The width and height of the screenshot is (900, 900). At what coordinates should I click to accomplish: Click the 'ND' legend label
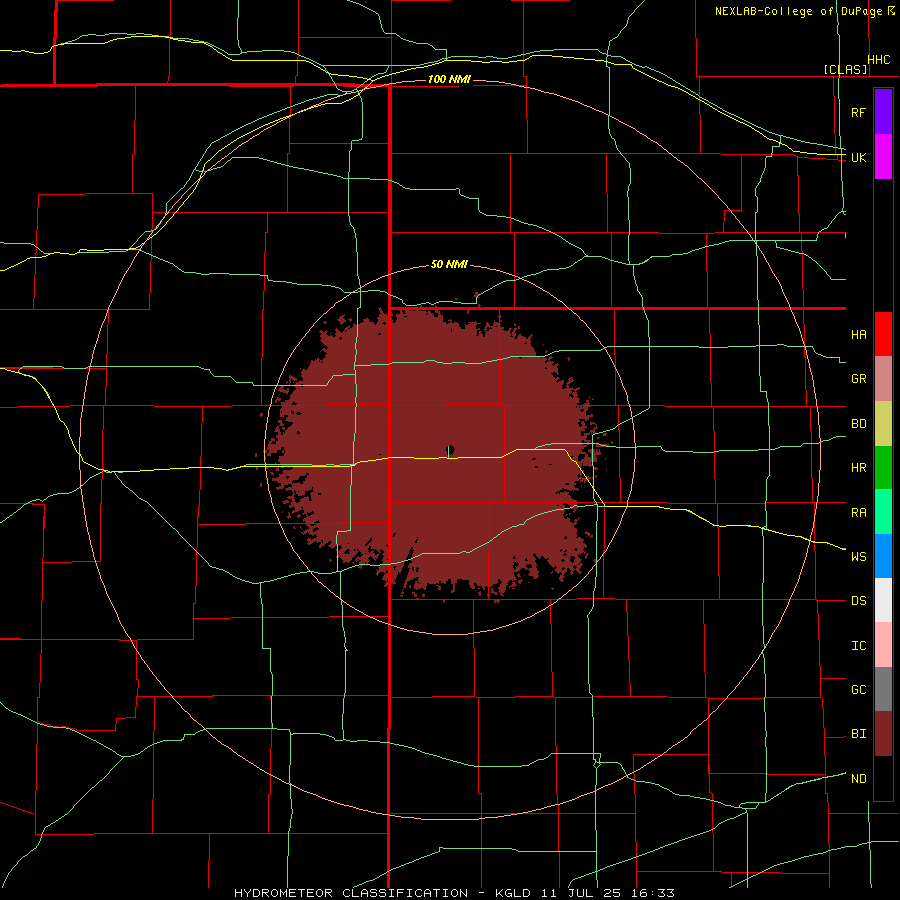coord(859,779)
